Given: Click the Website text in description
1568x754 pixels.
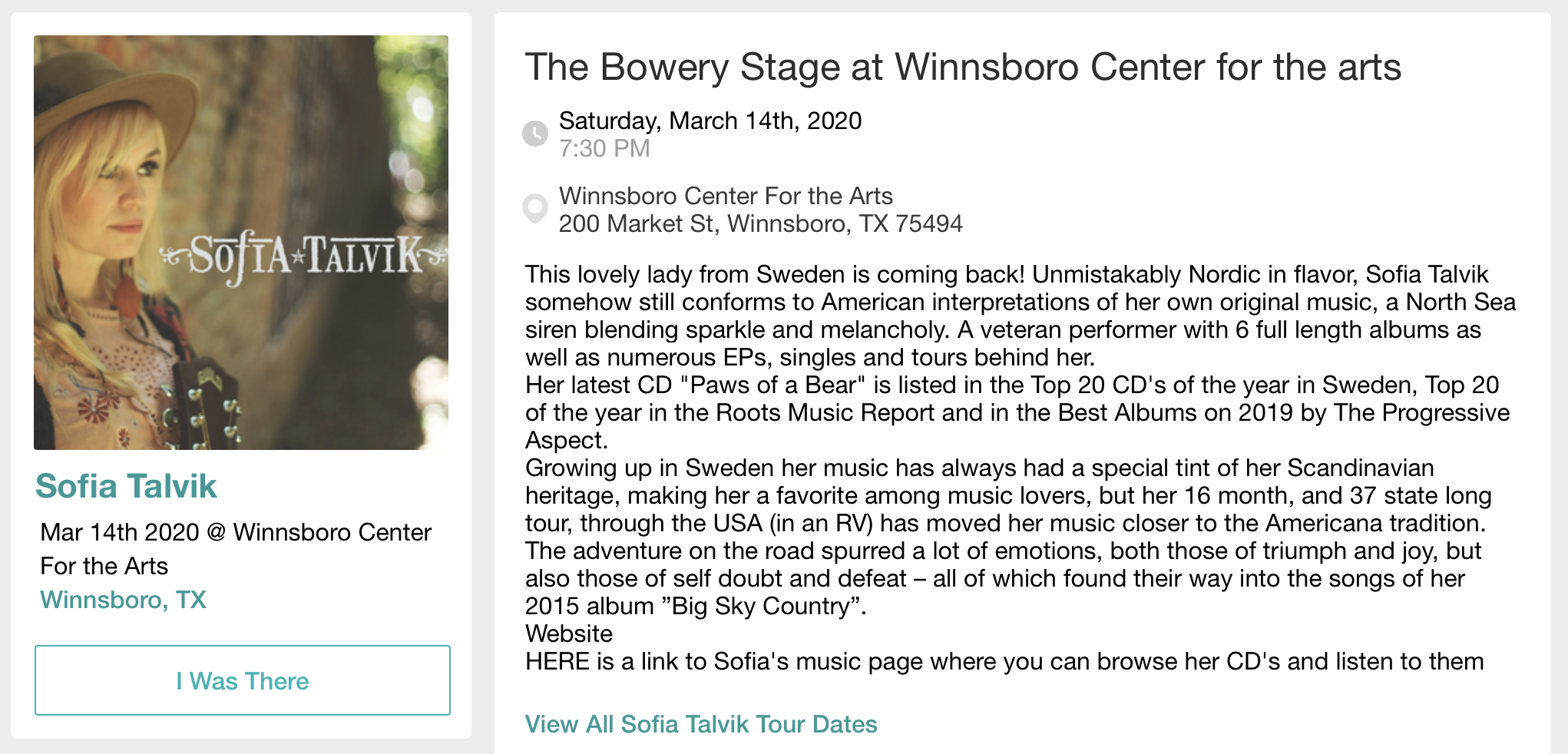Looking at the screenshot, I should [x=569, y=633].
